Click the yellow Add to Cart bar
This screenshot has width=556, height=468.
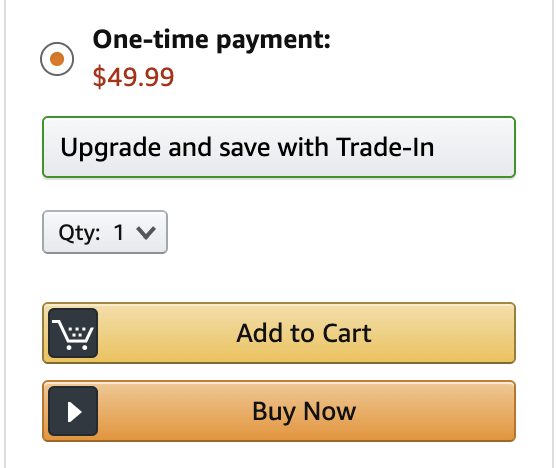[x=279, y=333]
